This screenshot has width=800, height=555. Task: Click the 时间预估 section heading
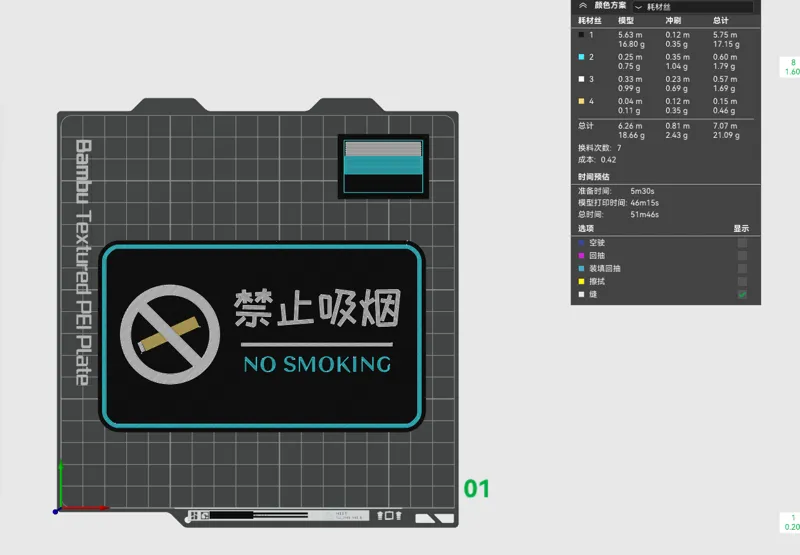point(593,176)
